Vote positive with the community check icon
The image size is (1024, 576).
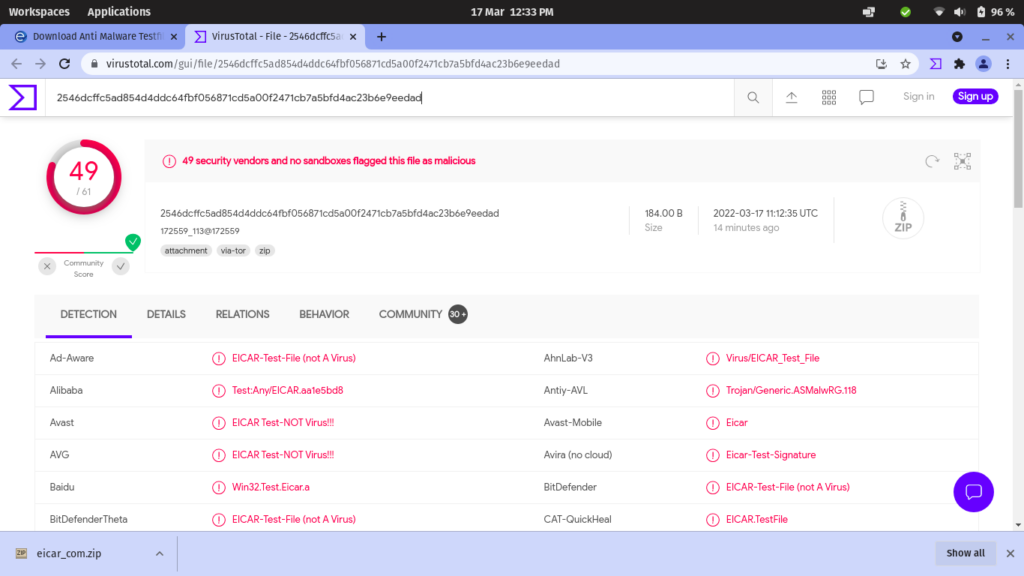(121, 266)
